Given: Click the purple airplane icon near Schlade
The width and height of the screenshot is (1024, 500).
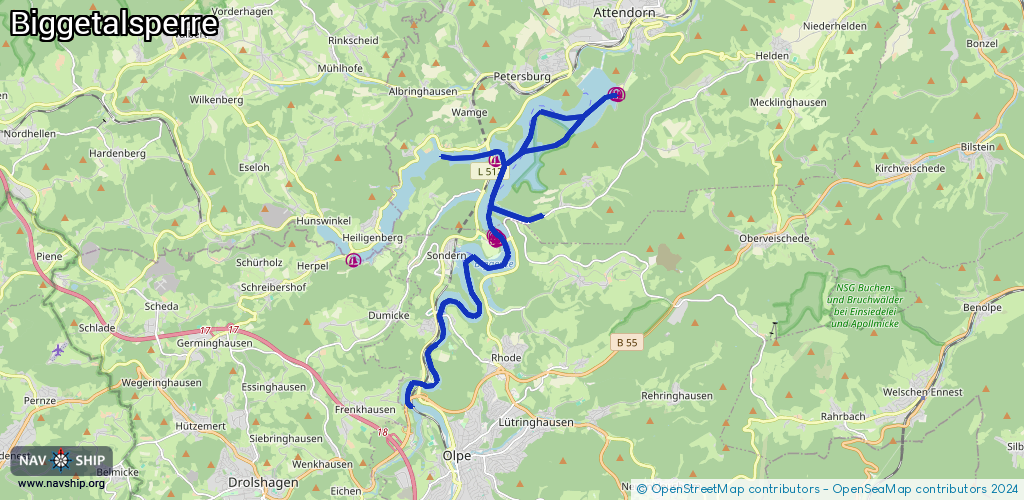Looking at the screenshot, I should [59, 350].
